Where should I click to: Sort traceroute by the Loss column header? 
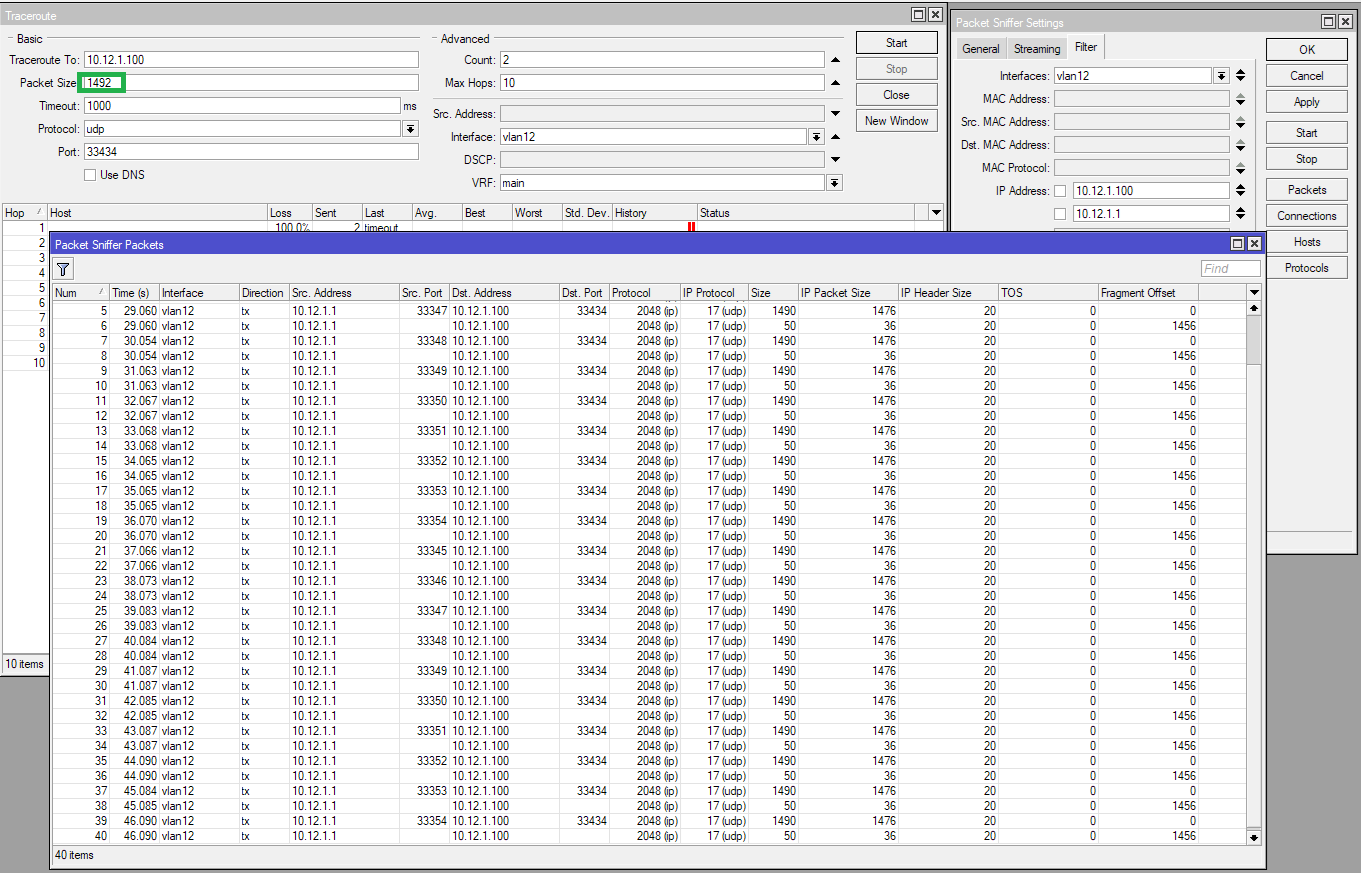[290, 213]
